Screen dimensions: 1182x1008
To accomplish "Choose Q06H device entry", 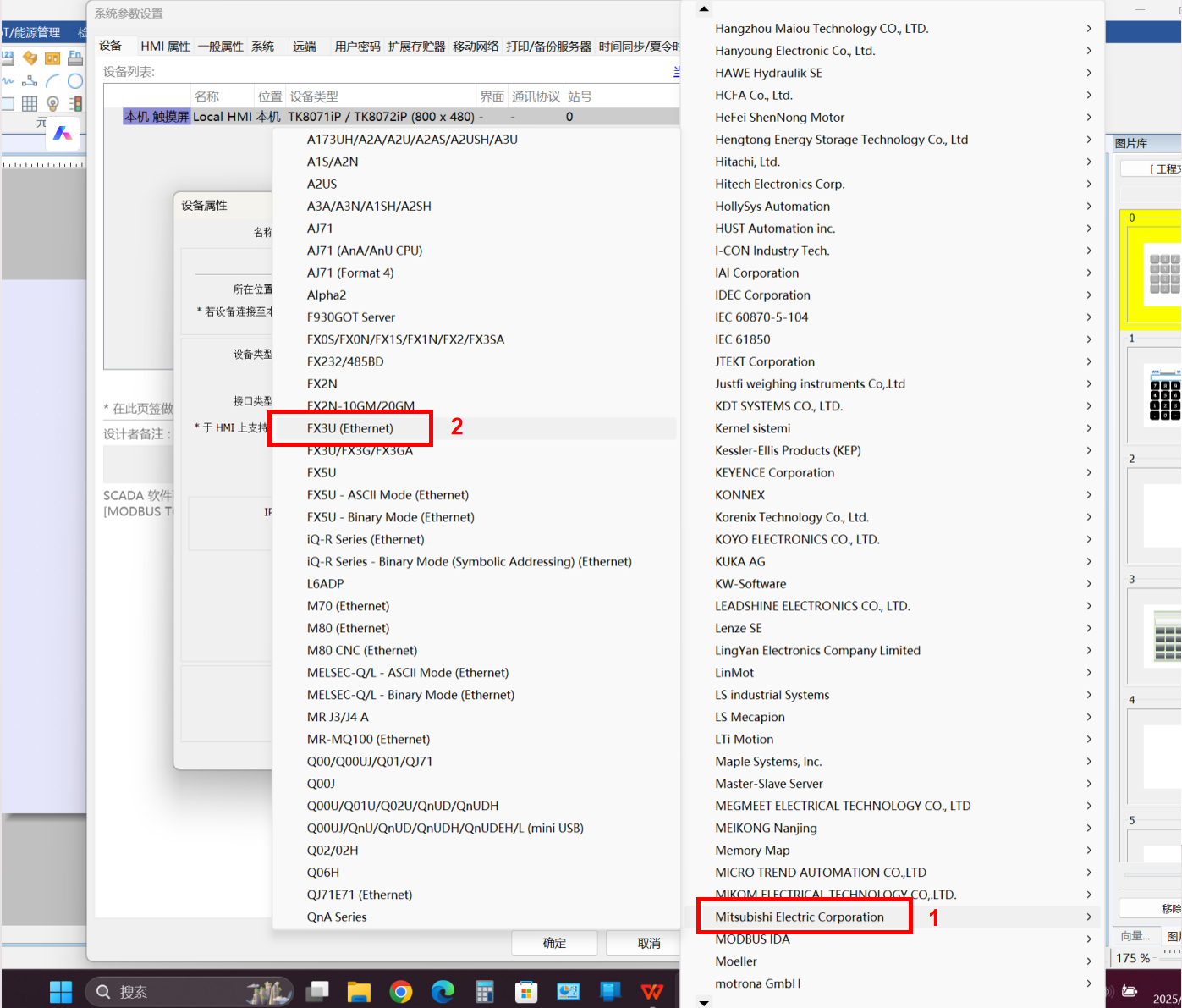I will (476, 873).
